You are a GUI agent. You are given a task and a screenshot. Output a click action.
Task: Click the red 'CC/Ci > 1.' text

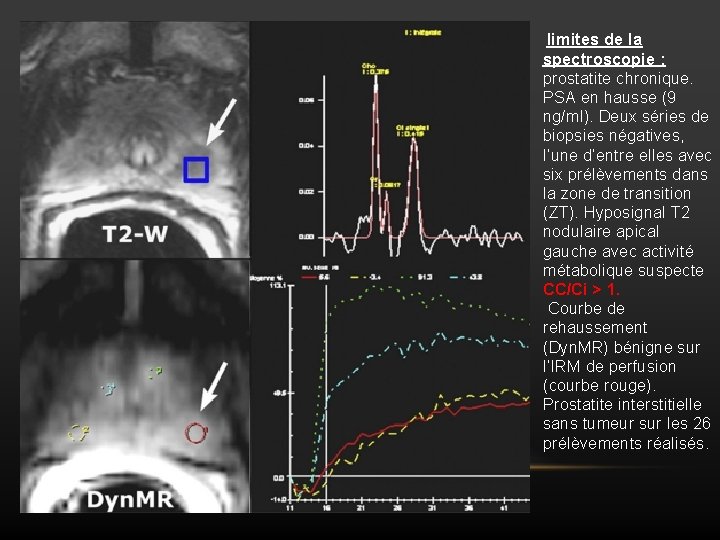581,289
